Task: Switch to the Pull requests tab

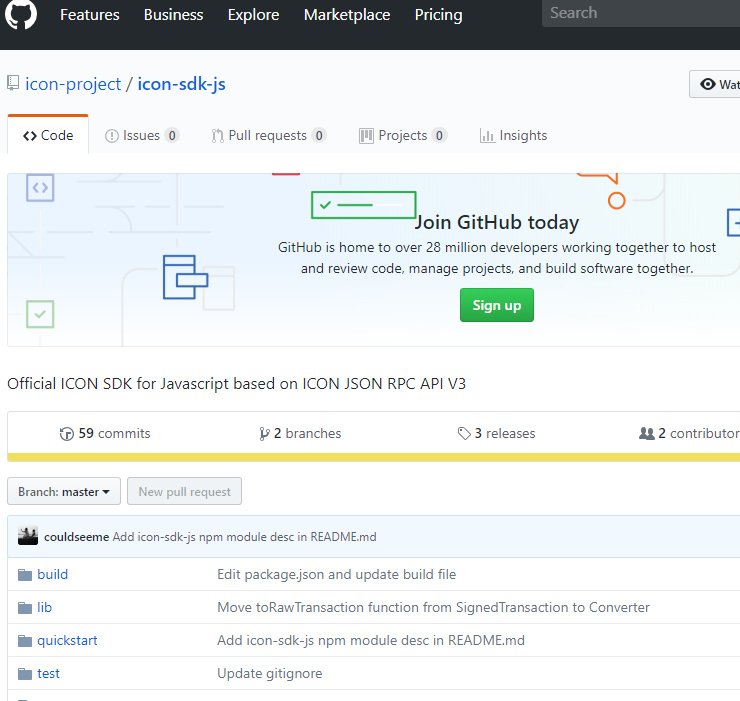Action: [269, 135]
